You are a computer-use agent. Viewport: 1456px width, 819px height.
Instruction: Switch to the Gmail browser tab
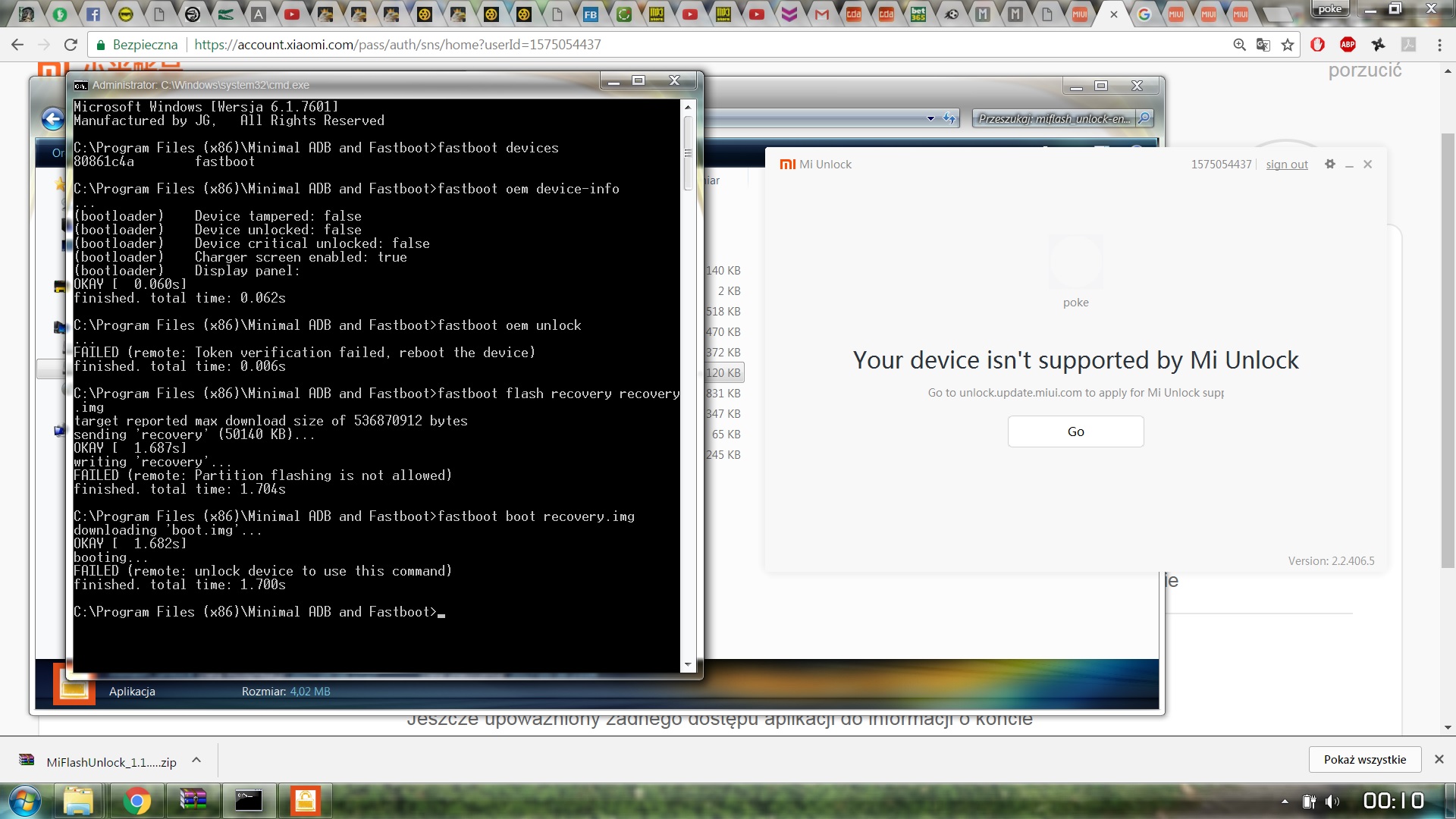(x=821, y=14)
